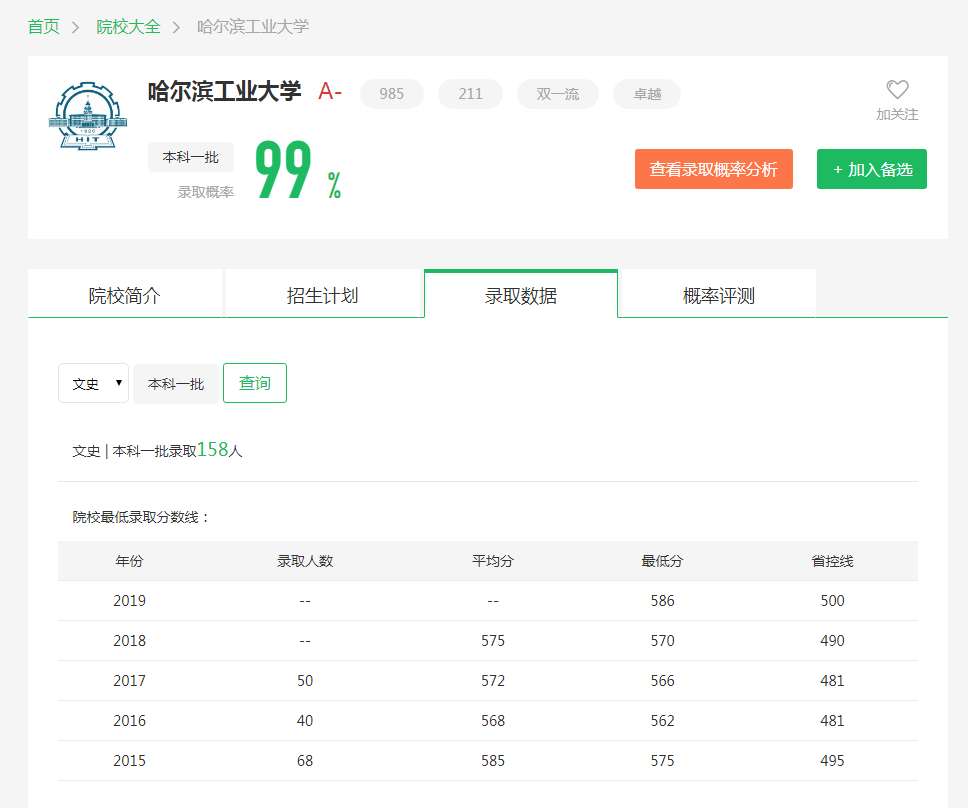Click 50 admitted count for 2017
Screen dimensions: 968x808
click(x=305, y=681)
